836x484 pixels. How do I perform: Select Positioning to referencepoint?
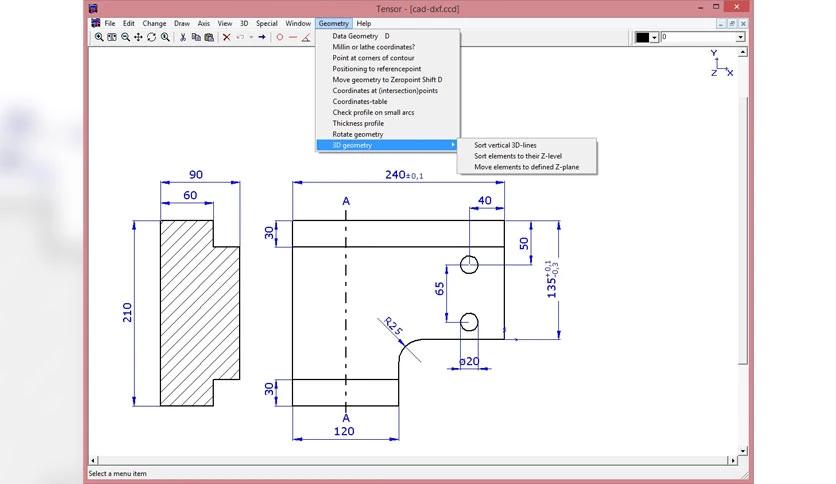(x=388, y=69)
